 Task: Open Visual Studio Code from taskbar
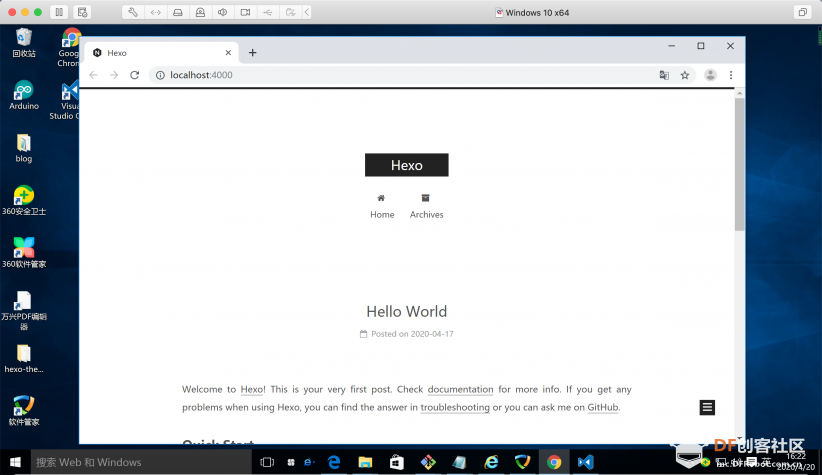click(586, 462)
